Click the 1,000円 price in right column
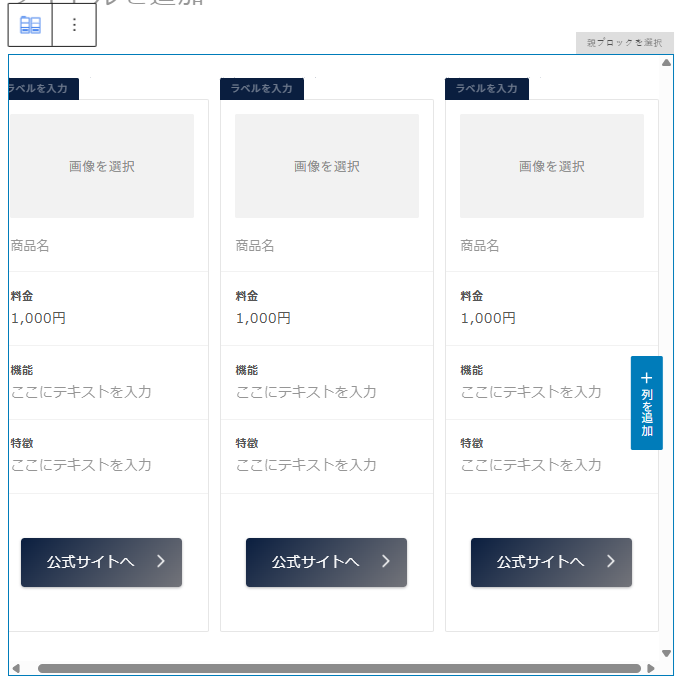The height and width of the screenshot is (685, 681). (x=488, y=318)
